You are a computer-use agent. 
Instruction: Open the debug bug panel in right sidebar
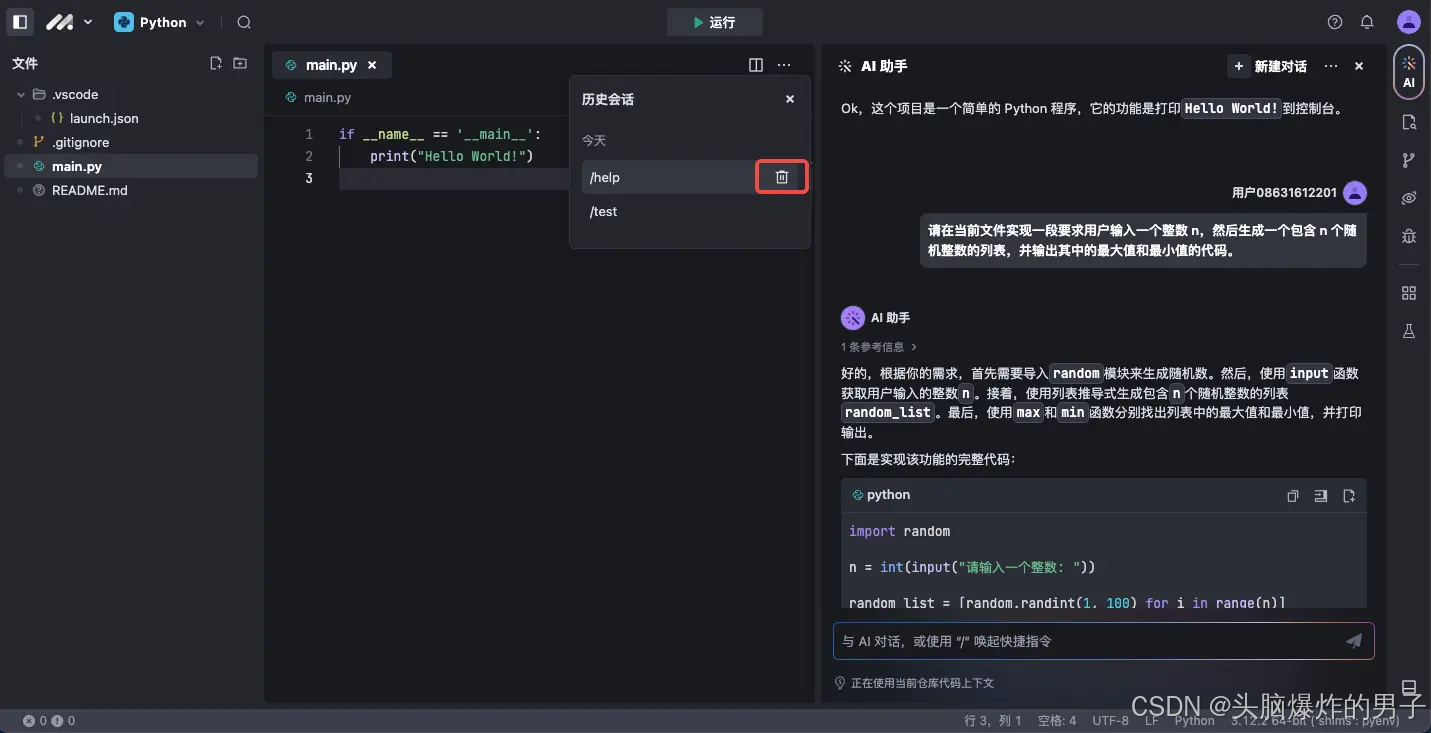coord(1408,236)
